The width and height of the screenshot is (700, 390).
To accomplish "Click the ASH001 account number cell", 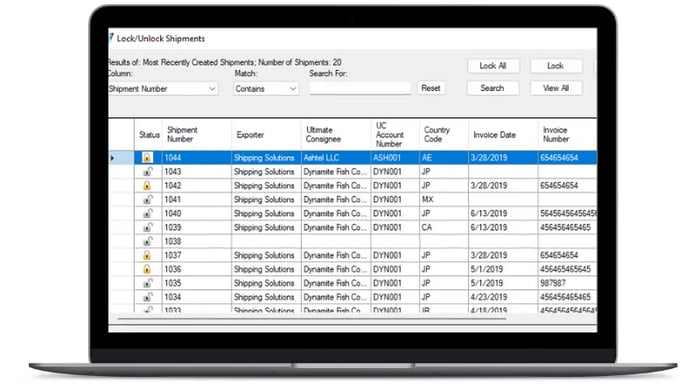I will pyautogui.click(x=395, y=158).
